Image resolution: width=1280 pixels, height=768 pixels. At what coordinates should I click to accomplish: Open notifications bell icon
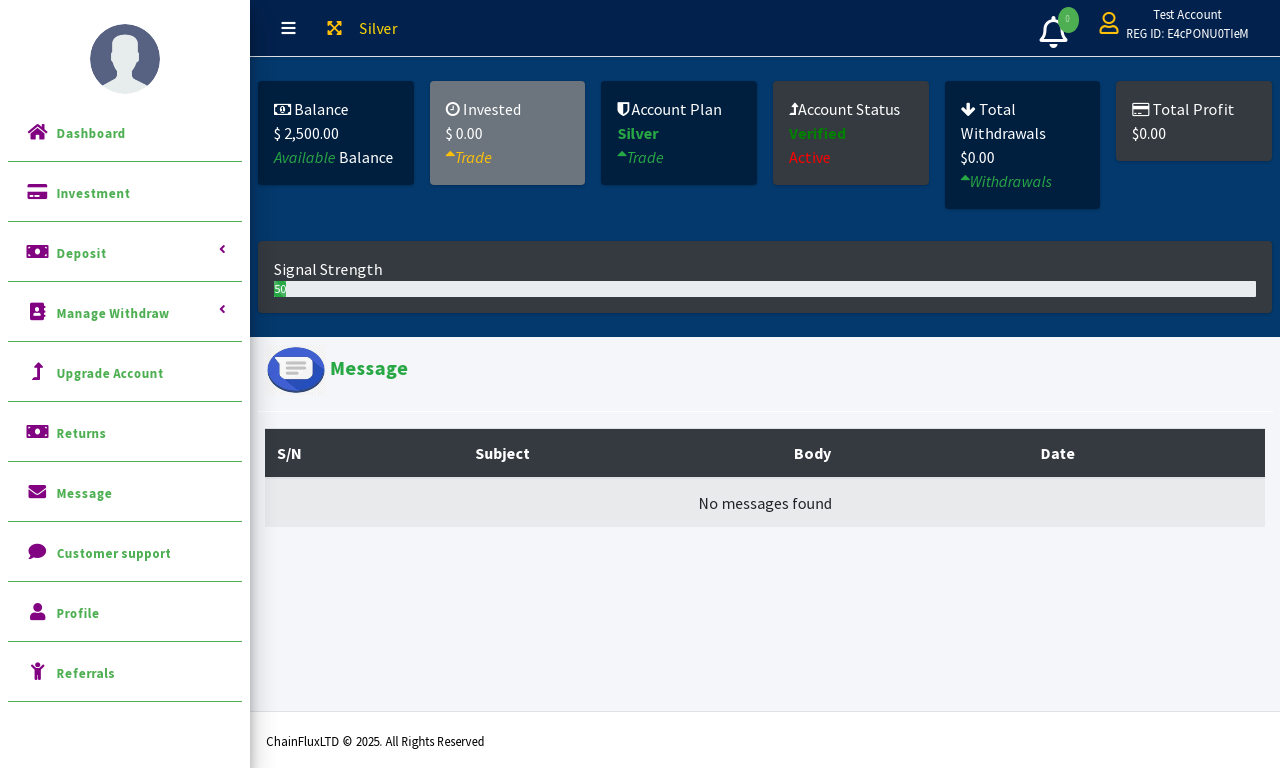[1053, 33]
